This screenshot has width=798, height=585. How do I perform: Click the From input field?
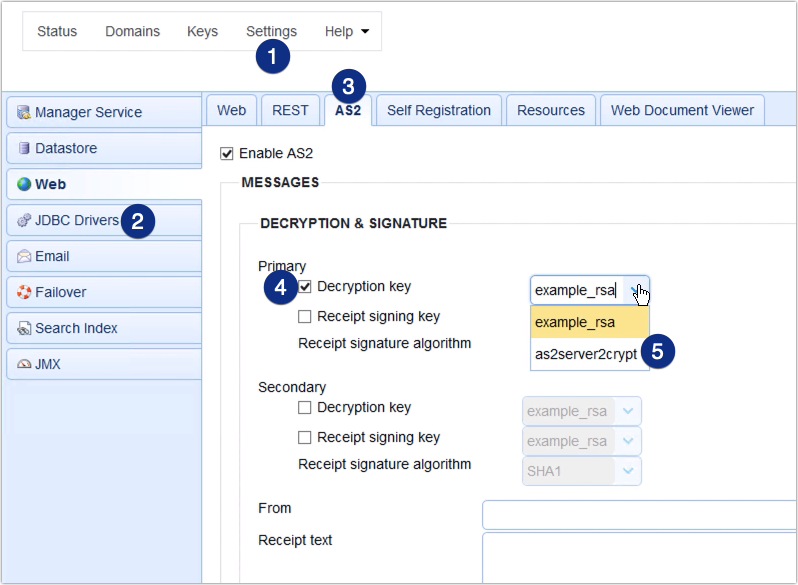pos(640,514)
